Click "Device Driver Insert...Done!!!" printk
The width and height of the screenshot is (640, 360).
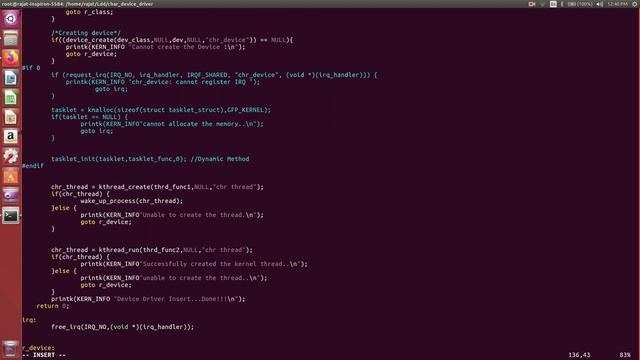click(x=148, y=299)
